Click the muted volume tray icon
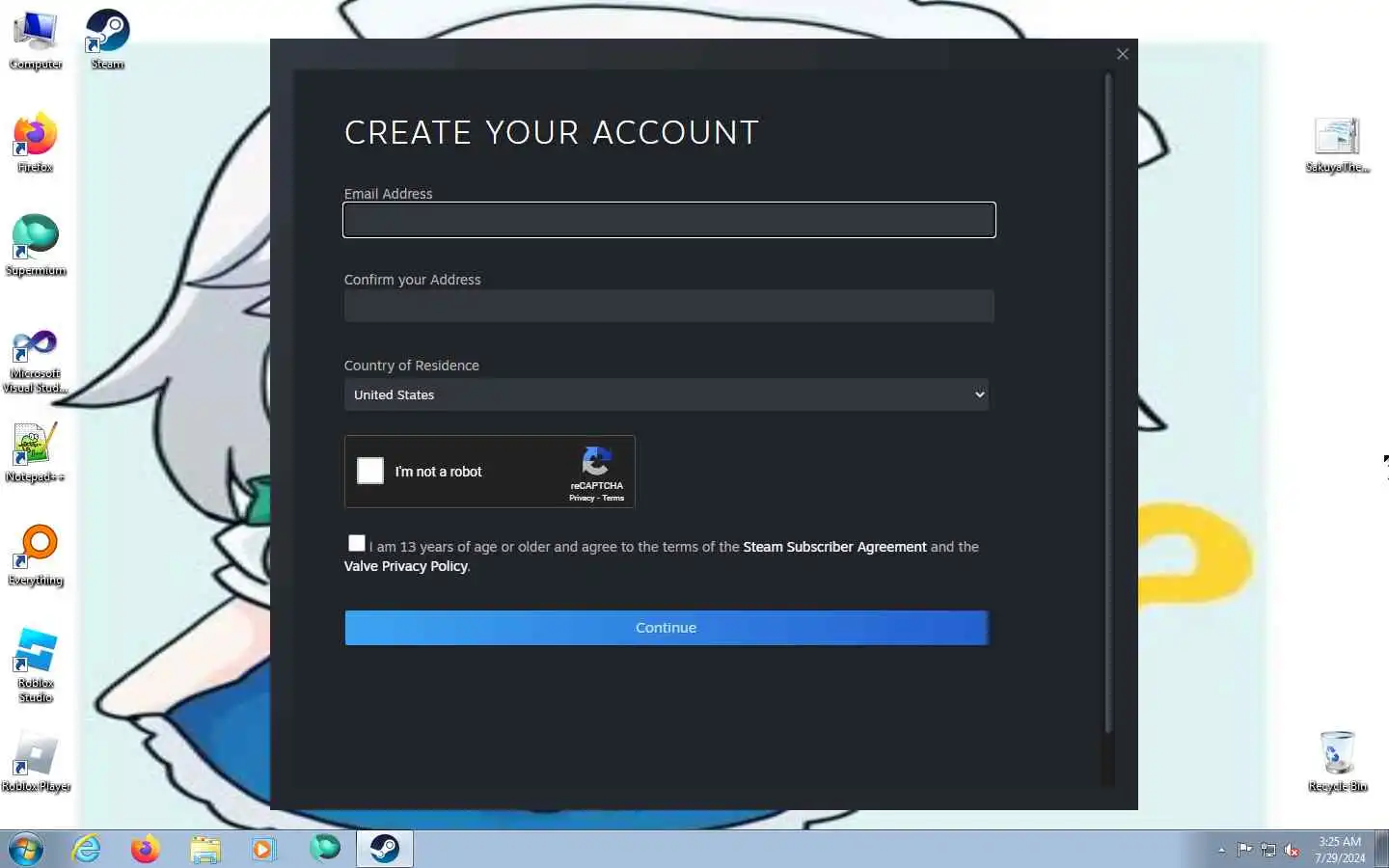This screenshot has height=868, width=1389. (1292, 851)
